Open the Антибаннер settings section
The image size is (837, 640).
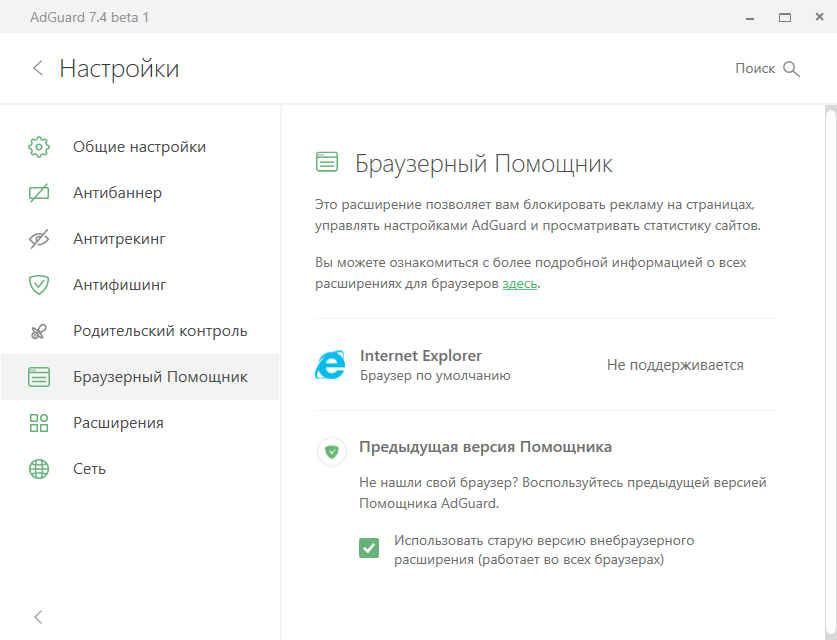(x=117, y=193)
